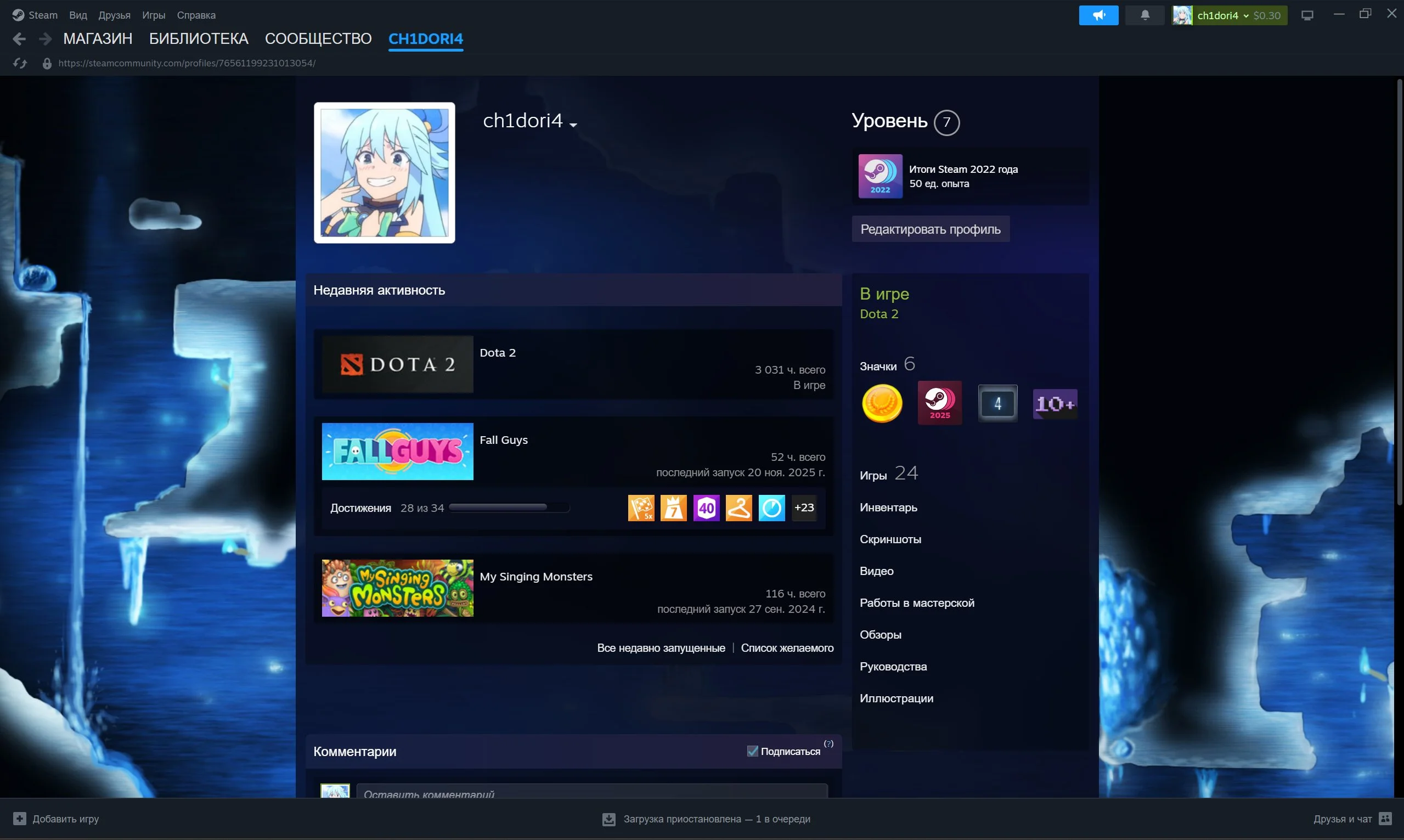The width and height of the screenshot is (1404, 840).
Task: Open the БИБЛИОТЕКА tab
Action: click(199, 38)
